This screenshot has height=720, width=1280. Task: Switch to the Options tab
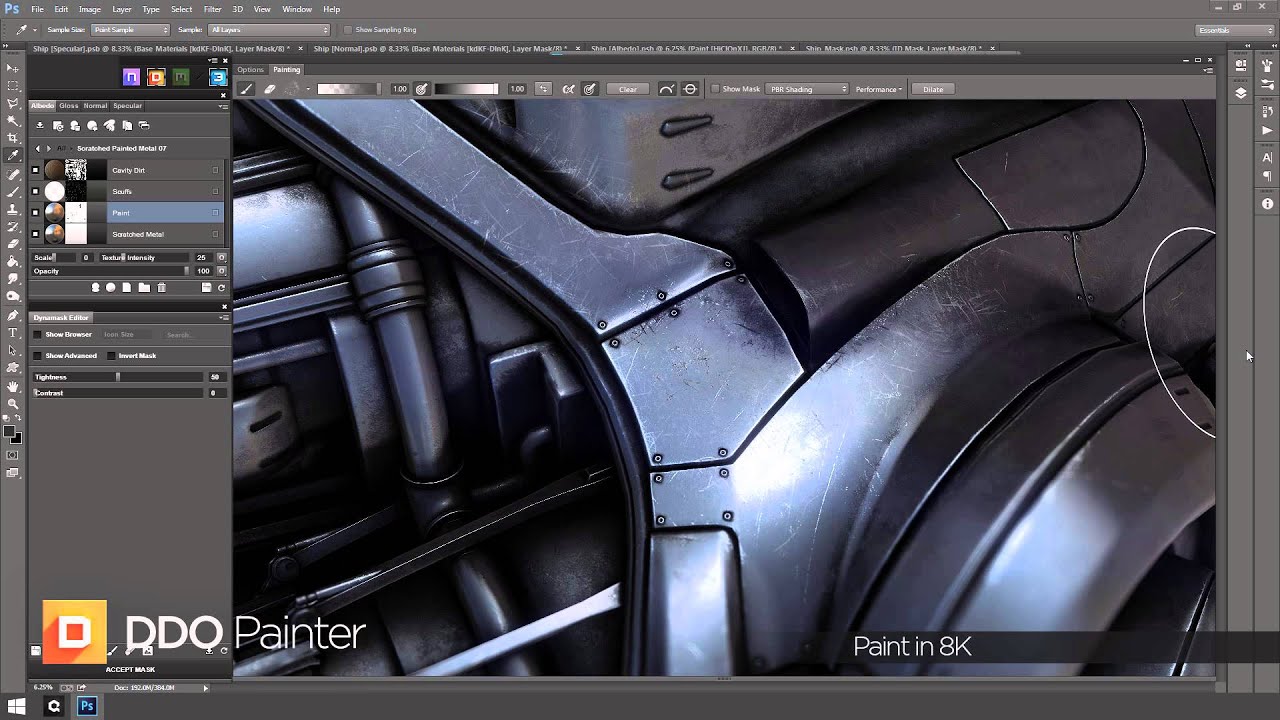[250, 69]
